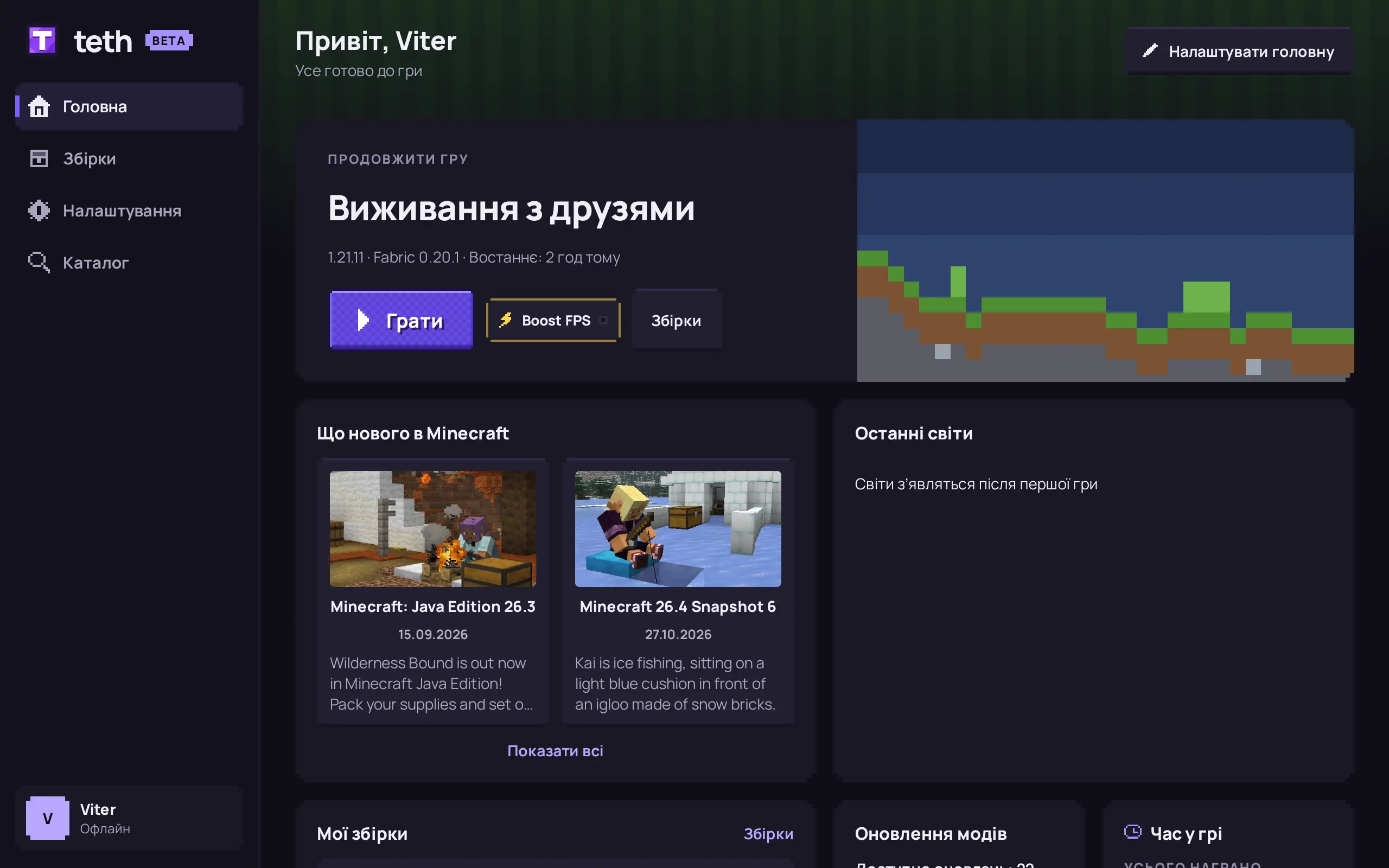Click the date 27.10.2026
Image resolution: width=1389 pixels, height=868 pixels.
[x=678, y=634]
